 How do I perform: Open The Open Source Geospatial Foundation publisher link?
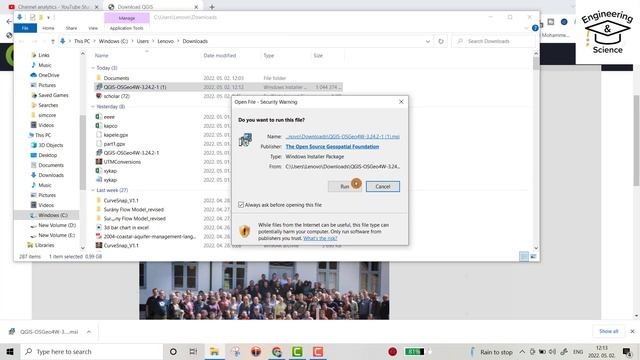pyautogui.click(x=332, y=147)
